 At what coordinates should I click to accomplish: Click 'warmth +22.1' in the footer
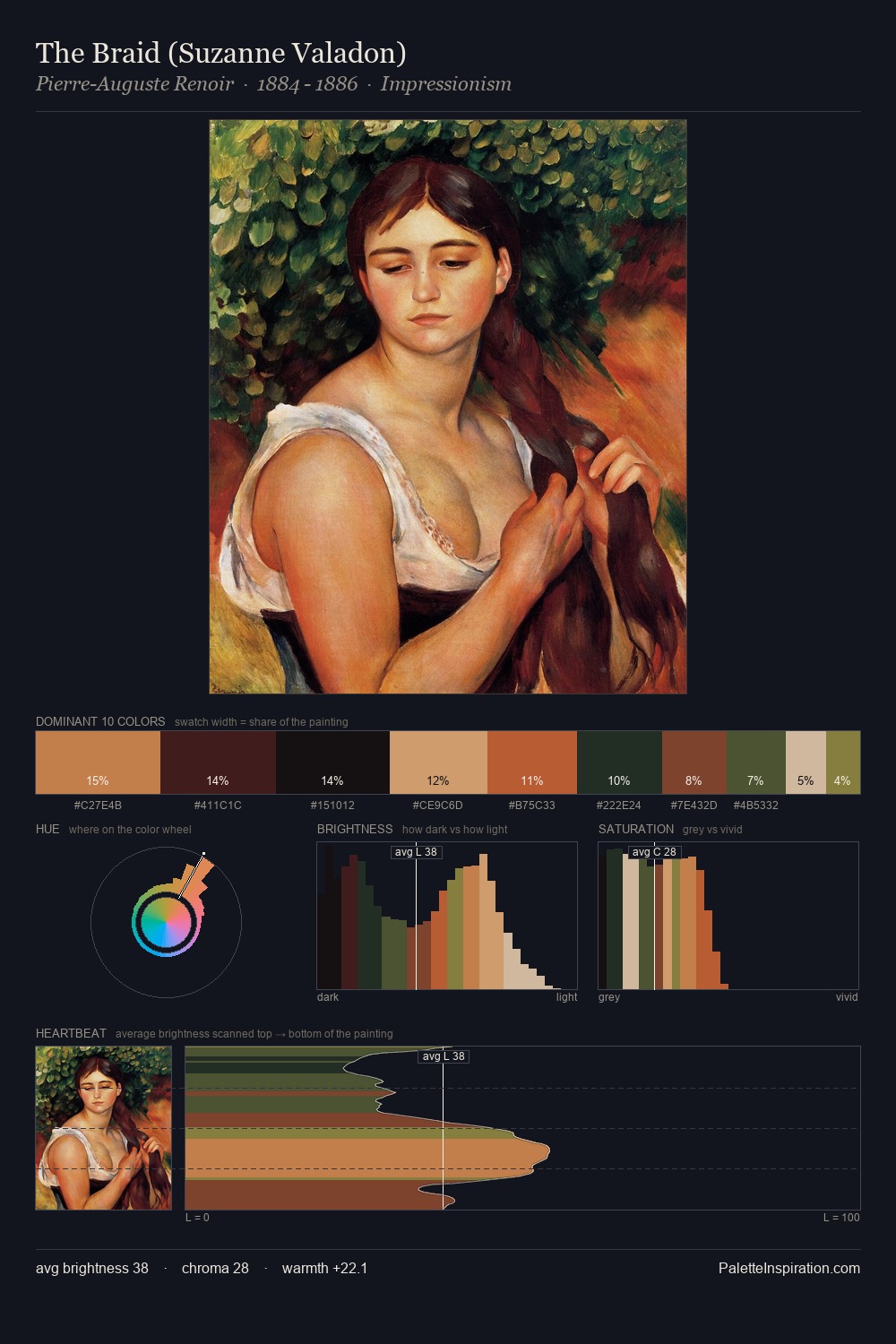click(x=324, y=1268)
